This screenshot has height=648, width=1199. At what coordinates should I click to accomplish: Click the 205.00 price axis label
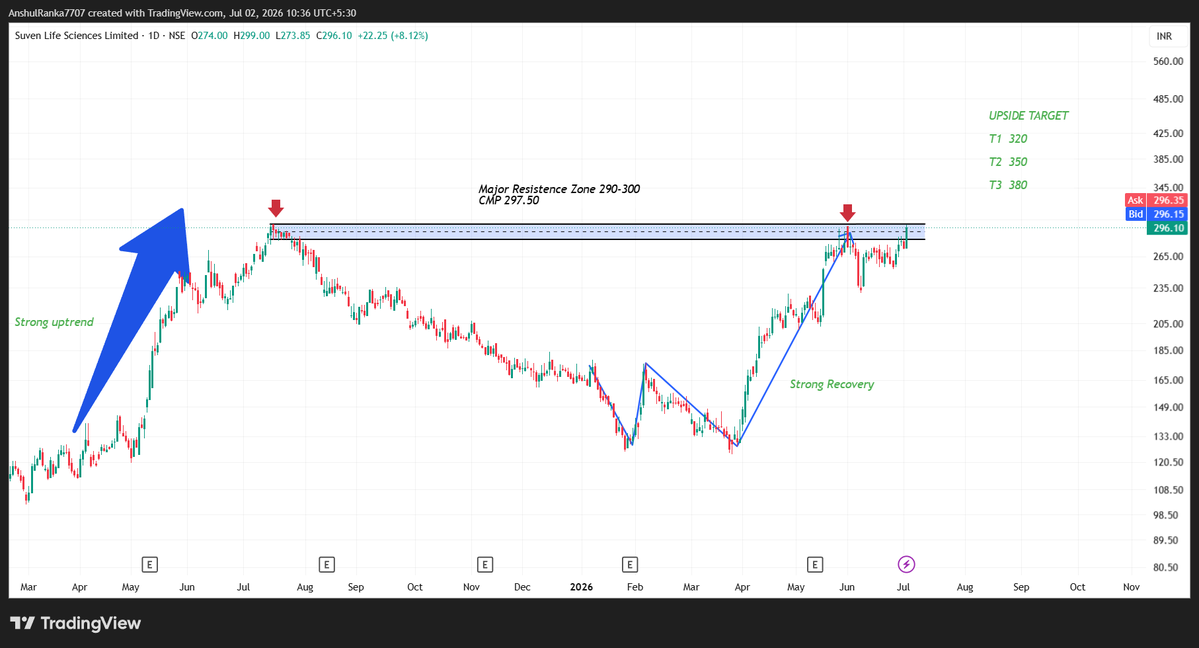coord(1168,324)
